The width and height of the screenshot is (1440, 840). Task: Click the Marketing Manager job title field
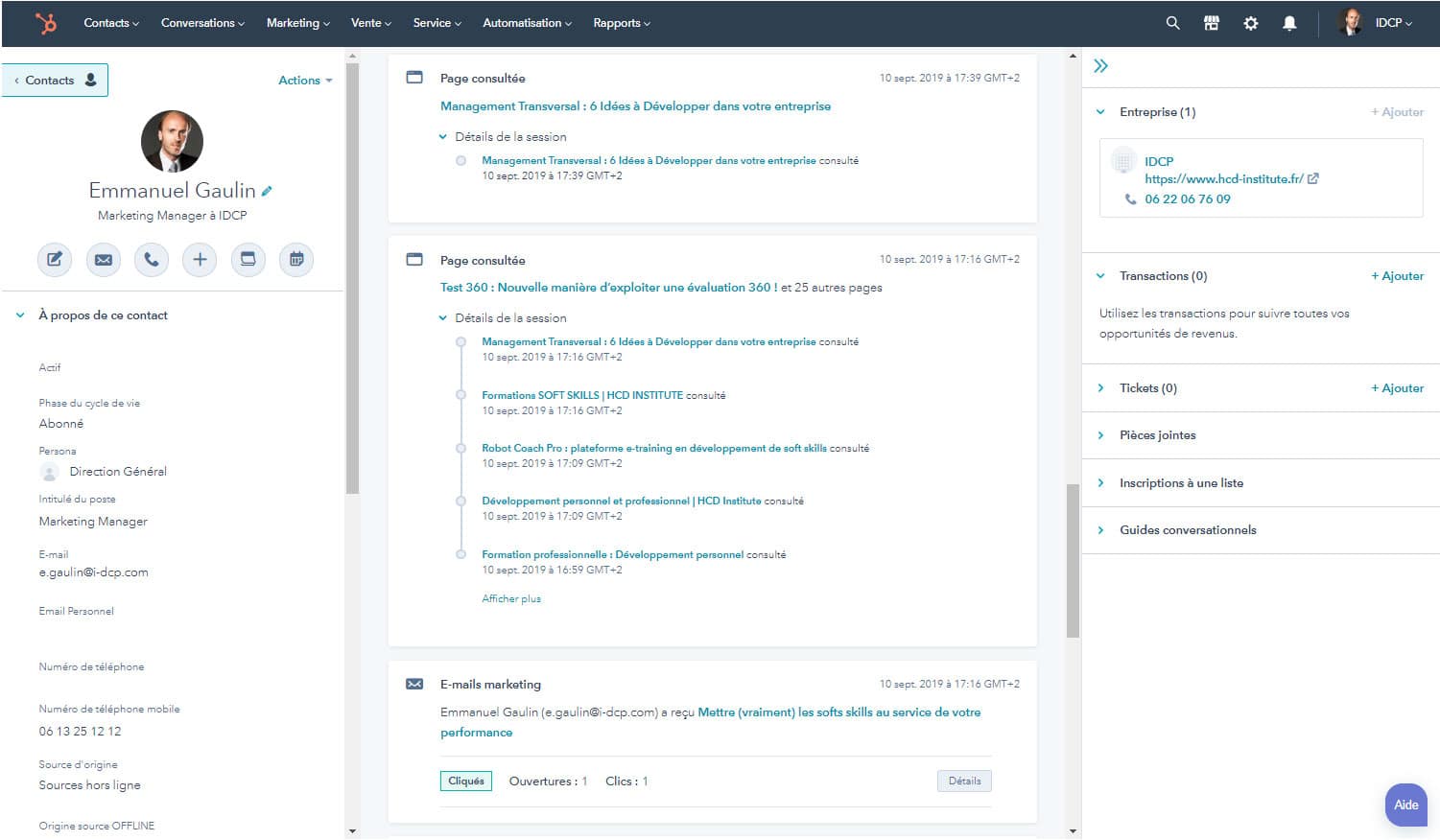(x=93, y=522)
